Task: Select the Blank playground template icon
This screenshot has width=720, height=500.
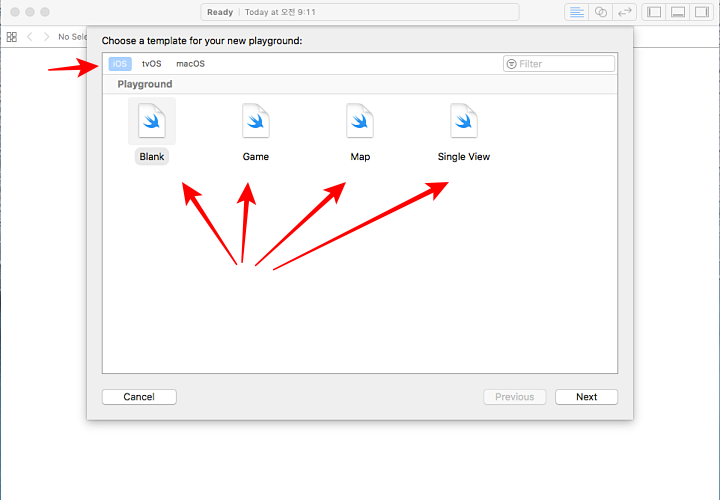Action: click(152, 121)
